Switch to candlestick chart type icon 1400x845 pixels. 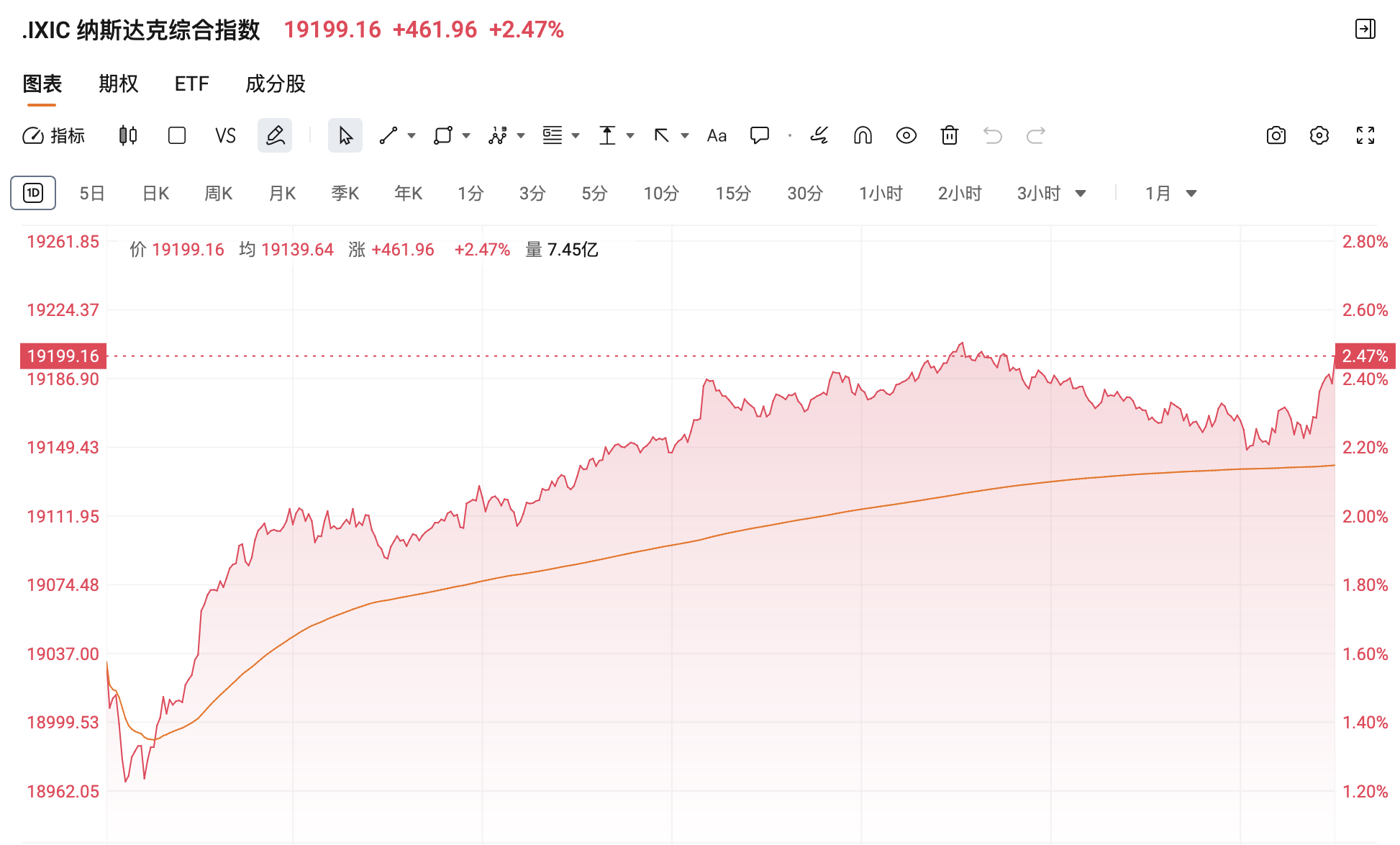coord(128,135)
